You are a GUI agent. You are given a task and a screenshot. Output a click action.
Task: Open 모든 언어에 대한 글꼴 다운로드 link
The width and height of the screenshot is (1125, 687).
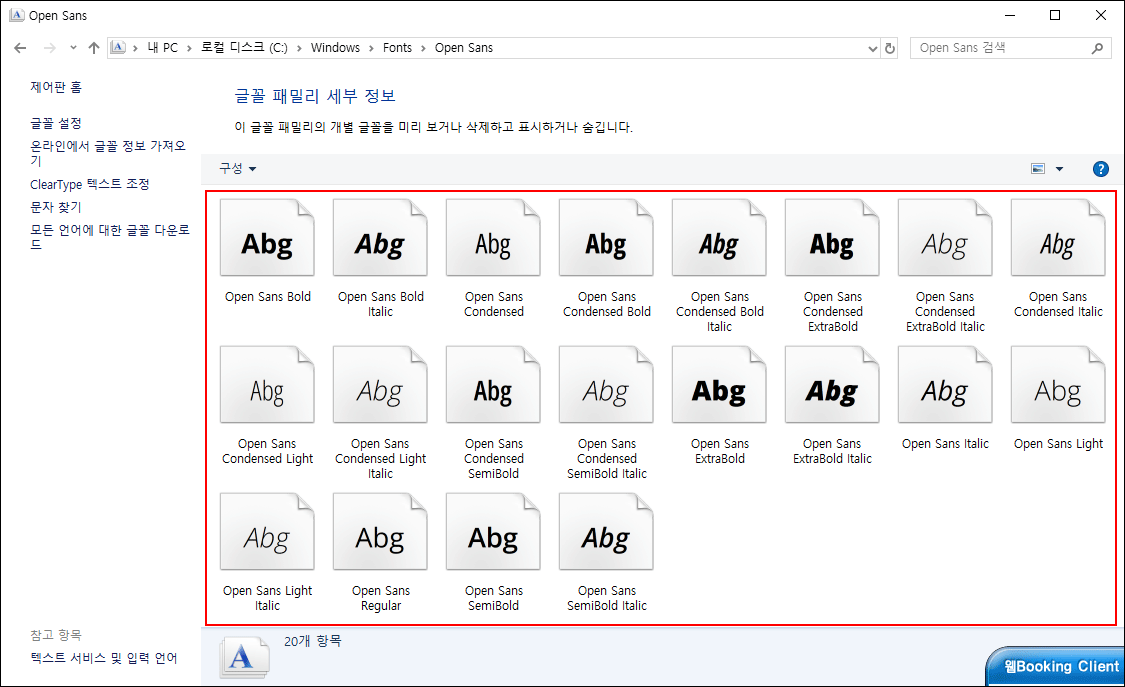tap(110, 237)
